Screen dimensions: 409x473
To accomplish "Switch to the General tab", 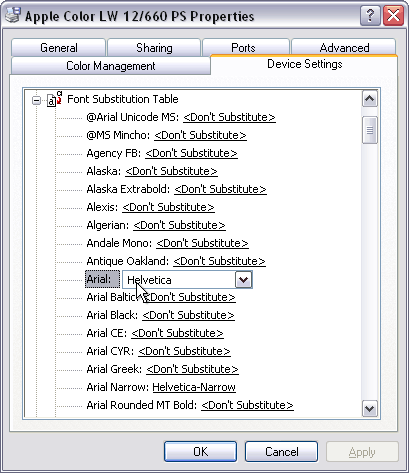I will (x=59, y=48).
